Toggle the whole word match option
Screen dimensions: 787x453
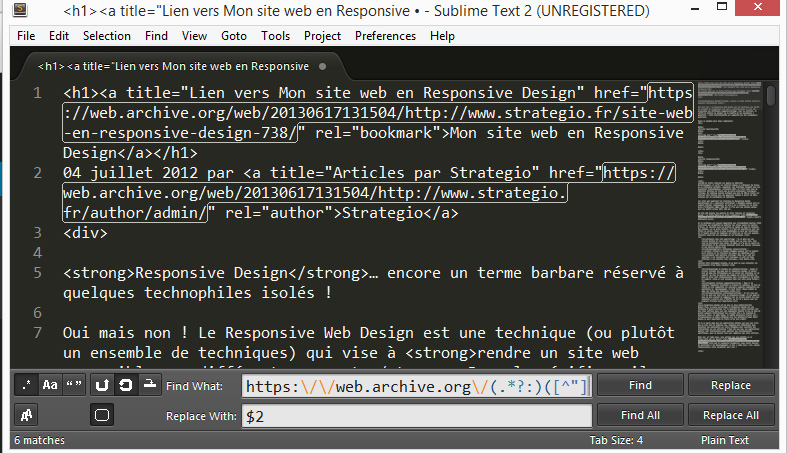(x=74, y=385)
